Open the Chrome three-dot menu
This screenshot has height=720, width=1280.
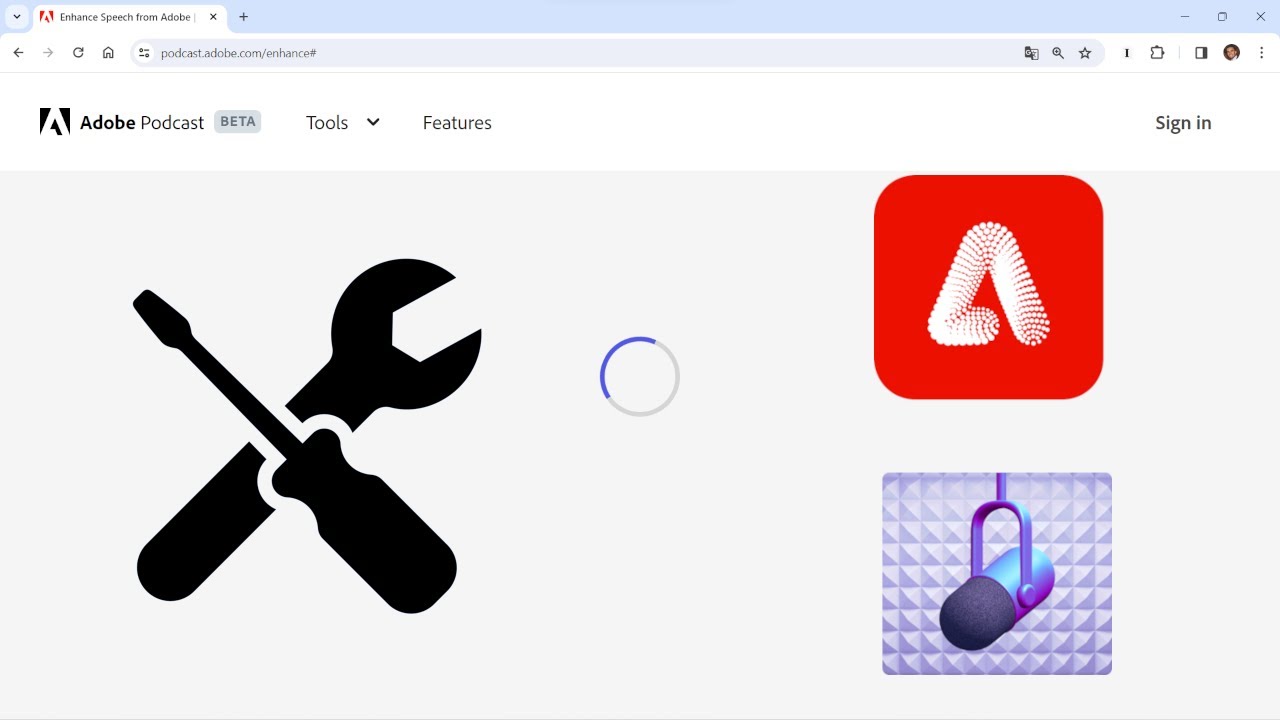[x=1261, y=53]
